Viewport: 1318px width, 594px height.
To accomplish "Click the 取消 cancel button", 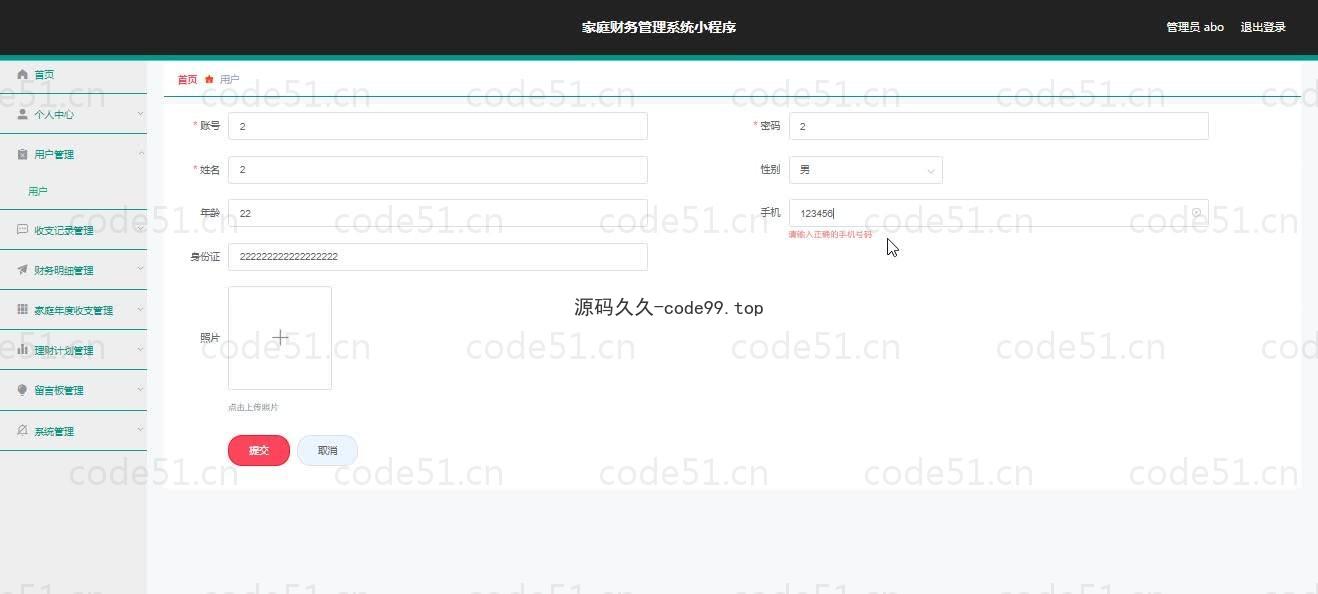I will pos(328,451).
